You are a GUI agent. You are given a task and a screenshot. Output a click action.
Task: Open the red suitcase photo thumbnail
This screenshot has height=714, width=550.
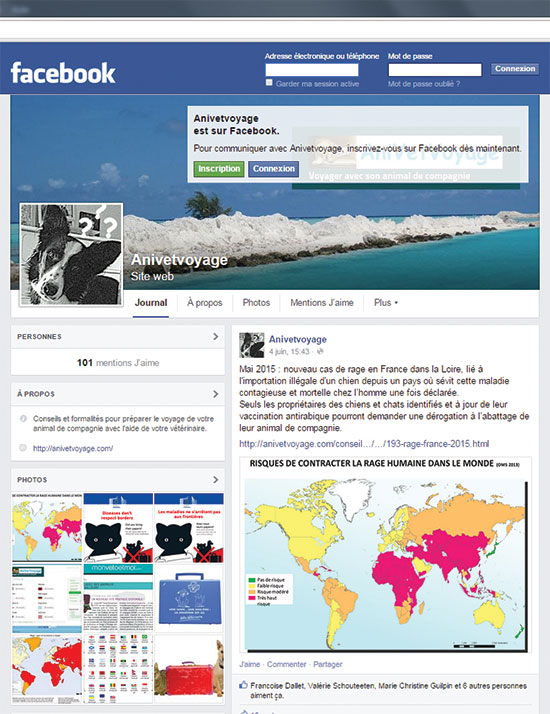pyautogui.click(x=189, y=669)
